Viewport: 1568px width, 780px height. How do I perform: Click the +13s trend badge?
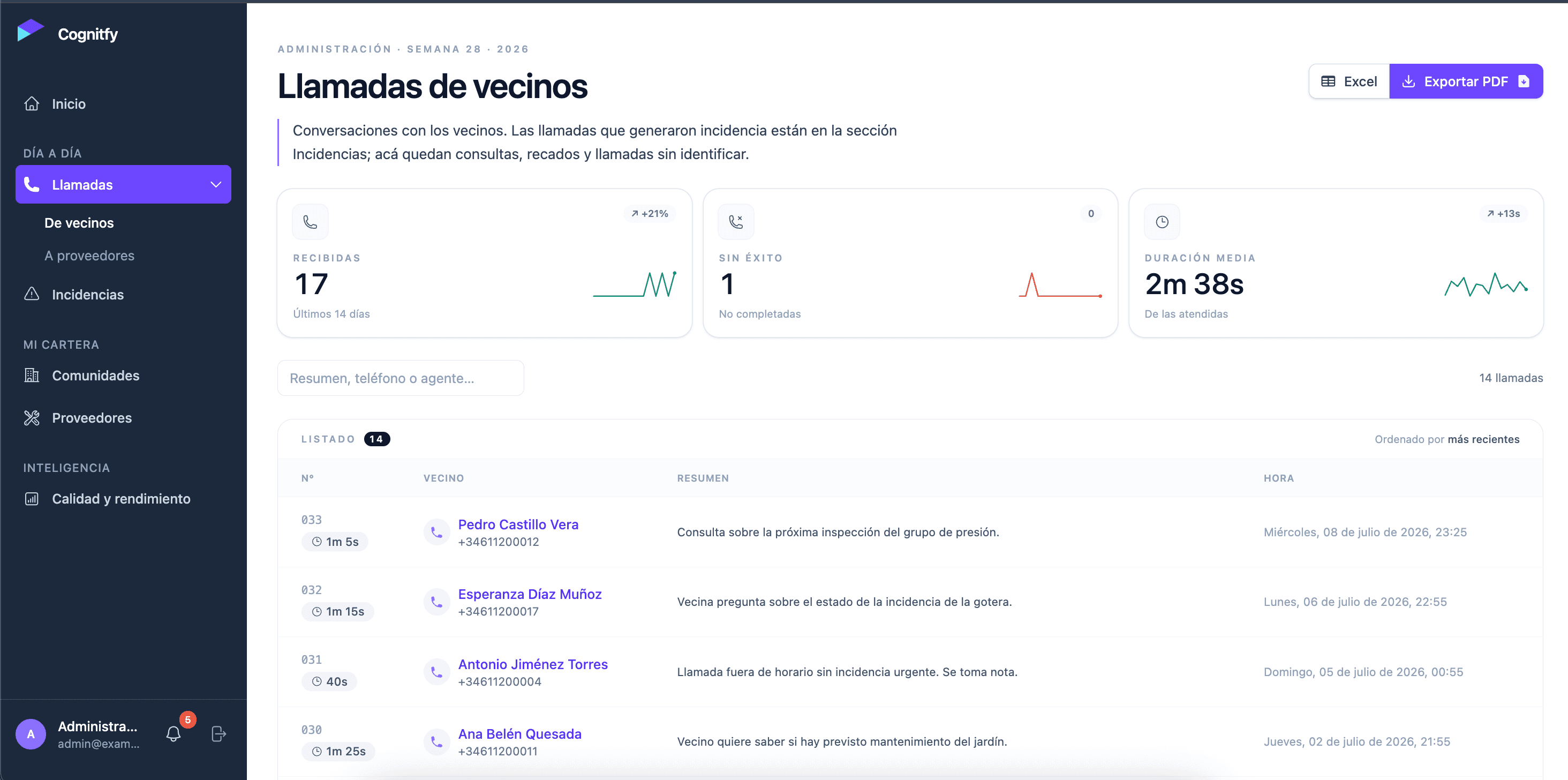(1503, 214)
